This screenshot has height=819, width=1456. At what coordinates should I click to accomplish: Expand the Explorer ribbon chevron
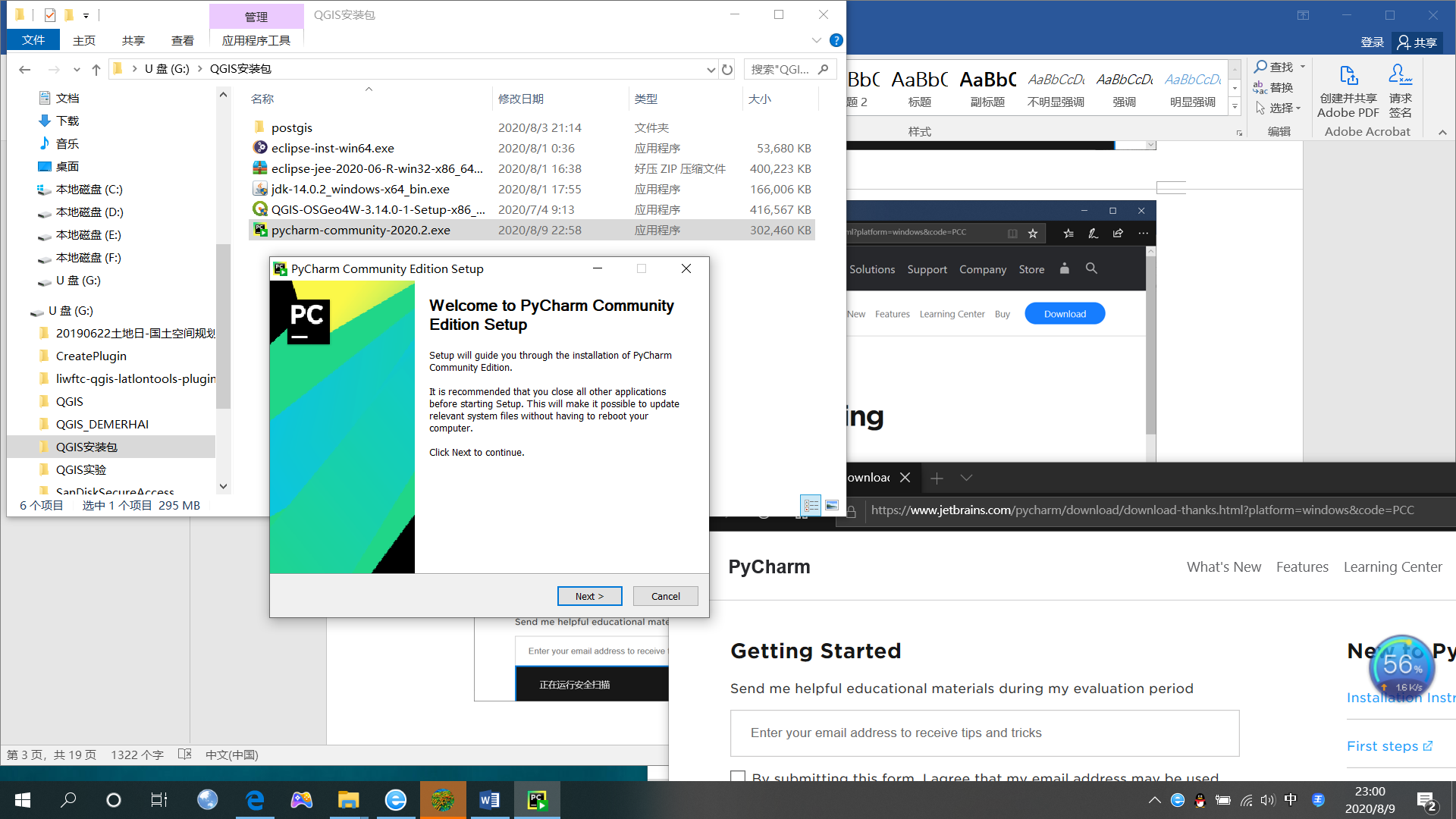(816, 40)
